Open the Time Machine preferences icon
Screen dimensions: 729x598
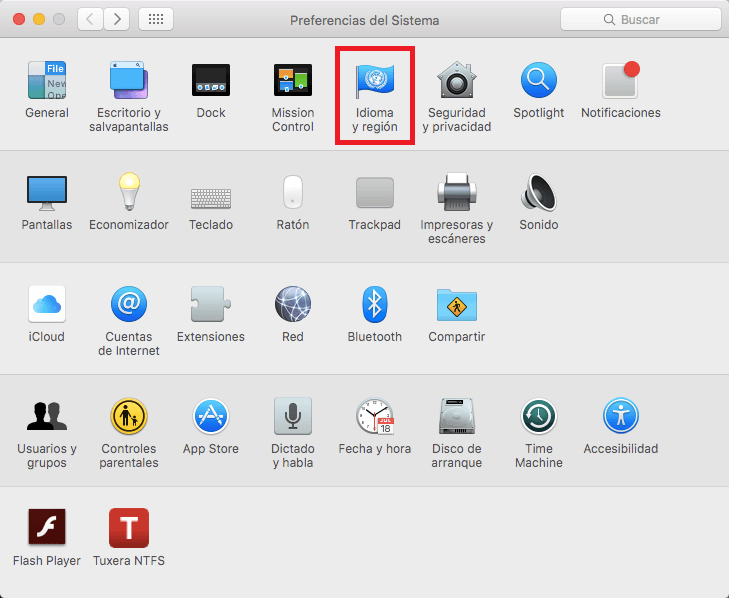pyautogui.click(x=538, y=416)
